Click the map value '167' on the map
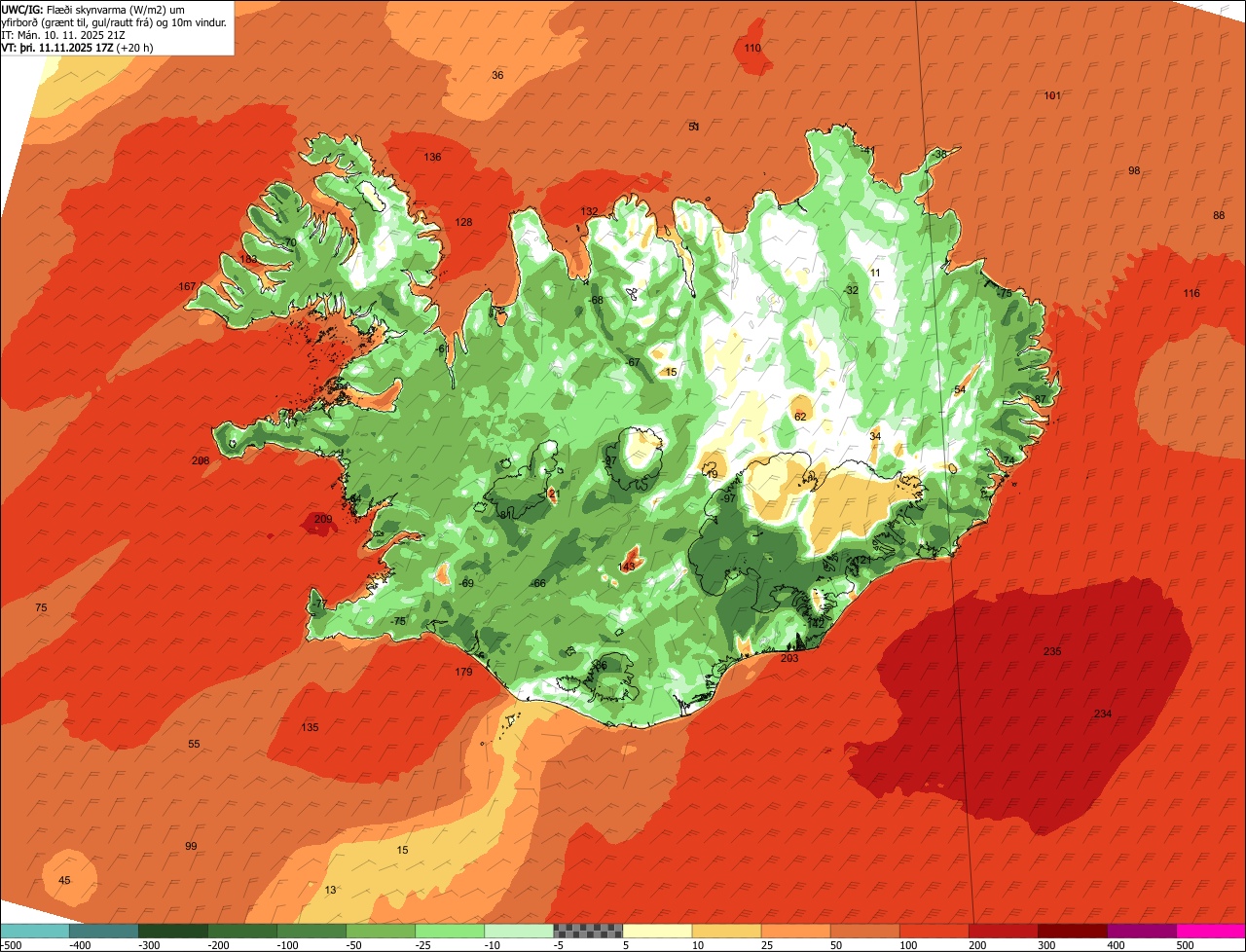Screen dimensions: 1246x952 (x=187, y=286)
